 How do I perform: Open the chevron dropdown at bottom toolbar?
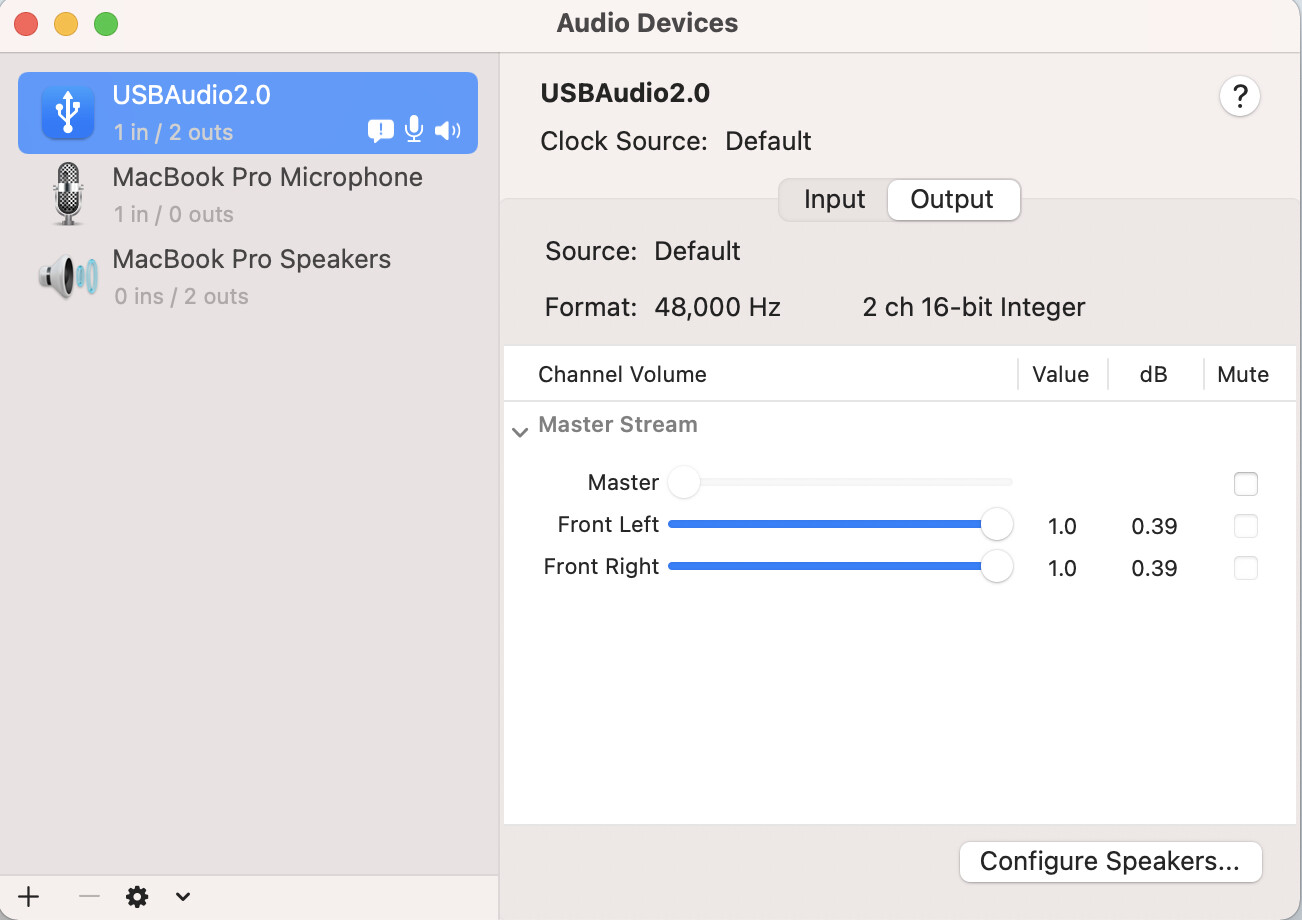pyautogui.click(x=182, y=897)
